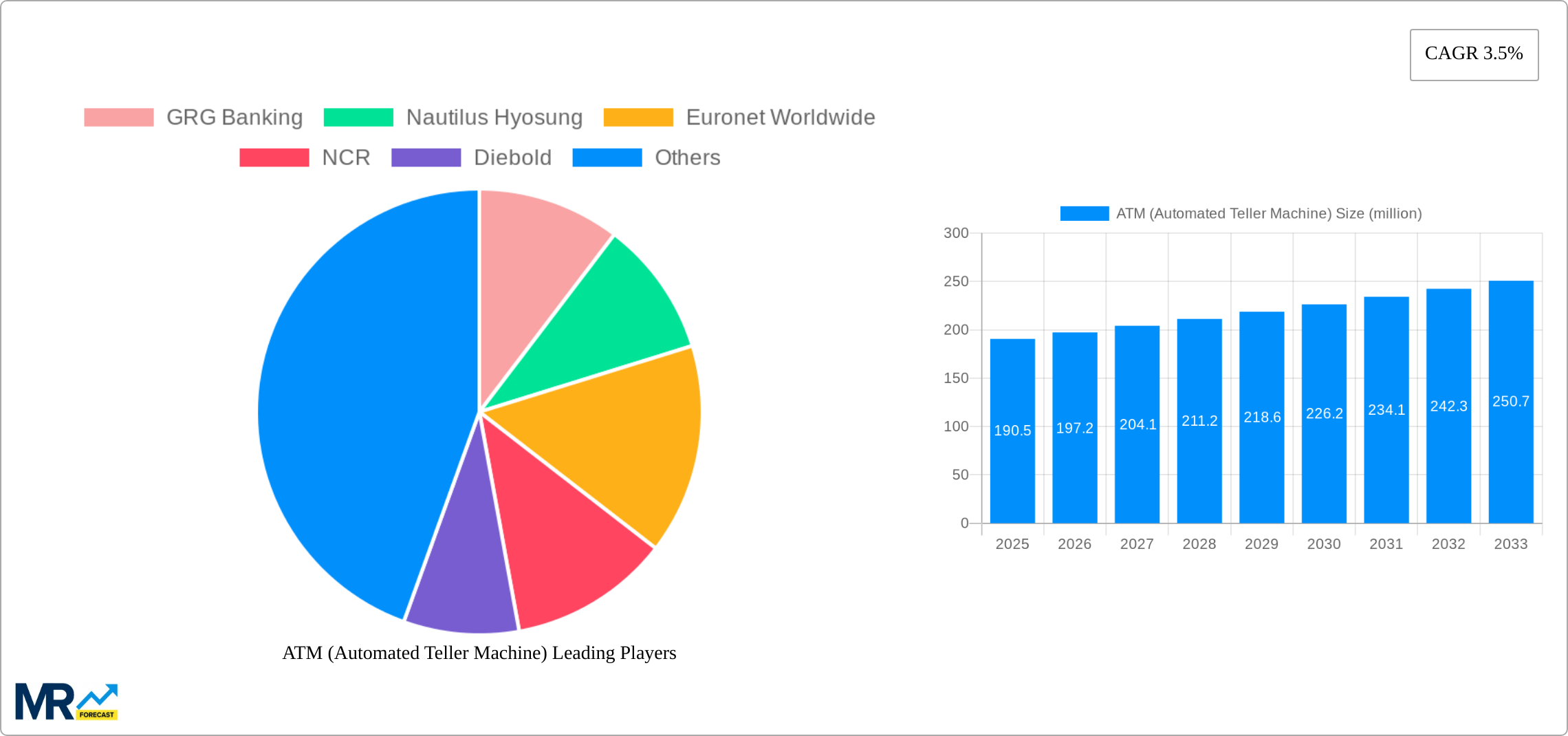The width and height of the screenshot is (1568, 736).
Task: Click the red NCR legend swatch
Action: click(x=274, y=158)
